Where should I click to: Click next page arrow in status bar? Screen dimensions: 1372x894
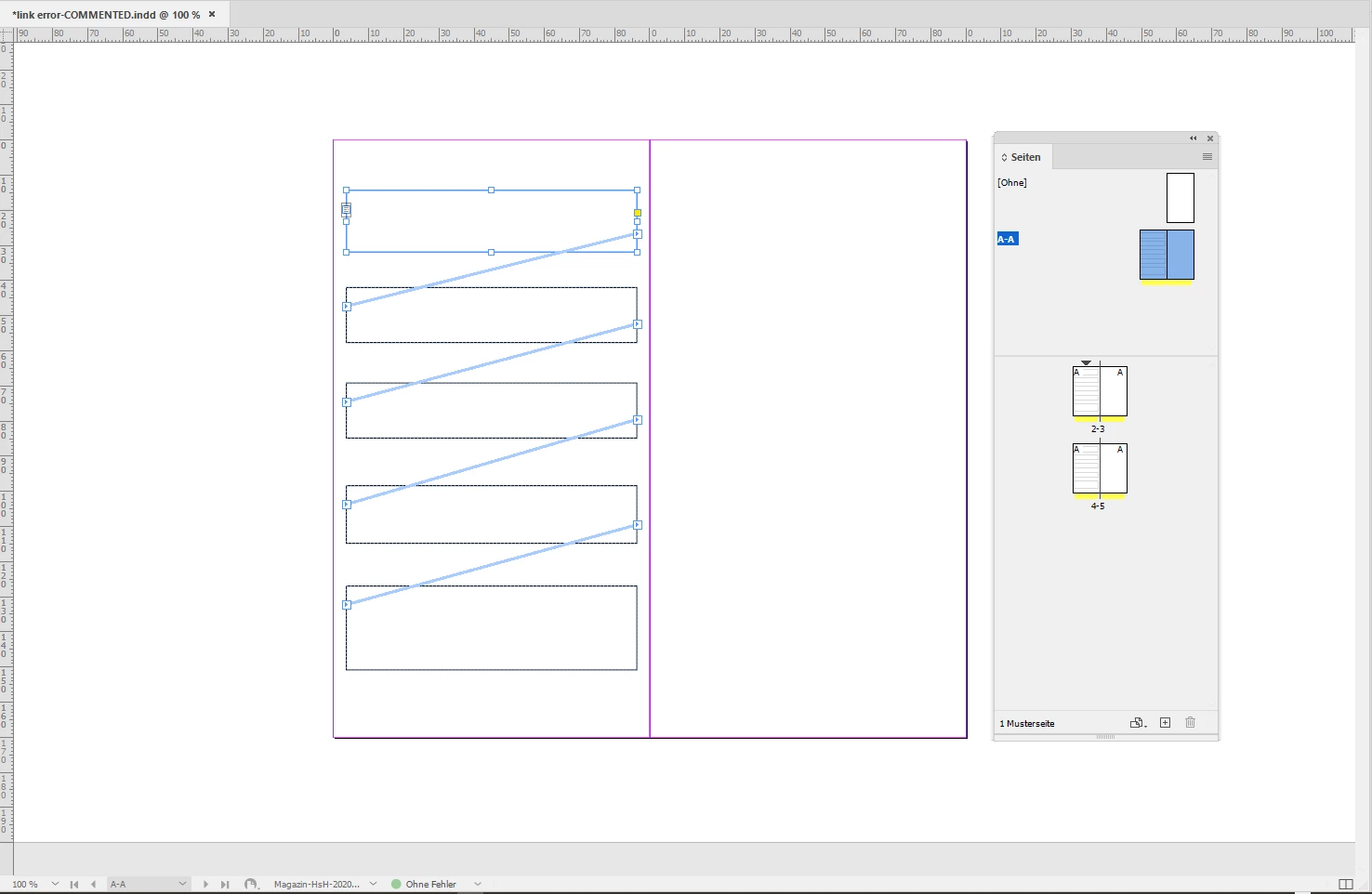point(205,884)
